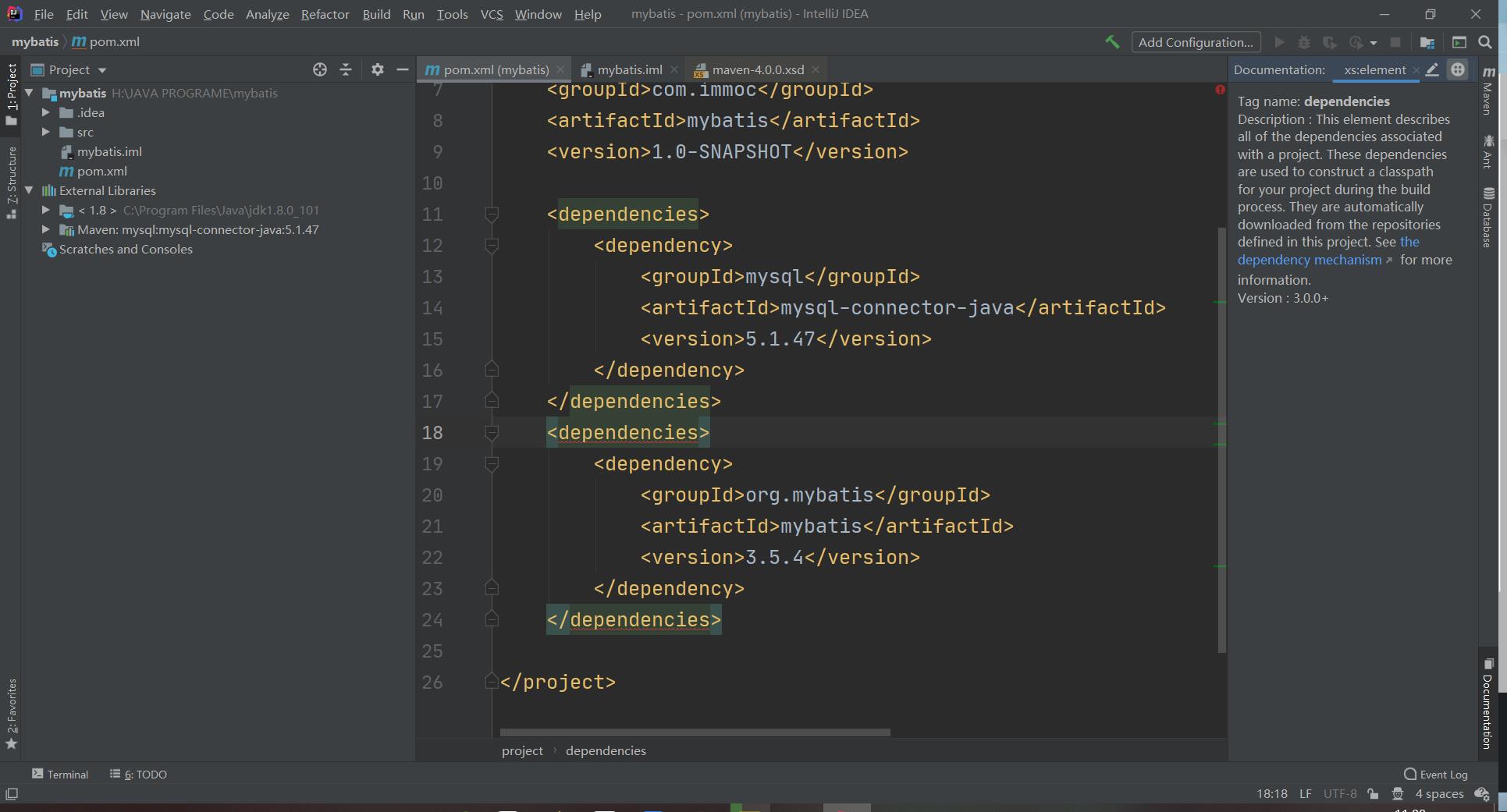Toggle the Z: Structure side tool window
The image size is (1507, 812).
point(12,182)
